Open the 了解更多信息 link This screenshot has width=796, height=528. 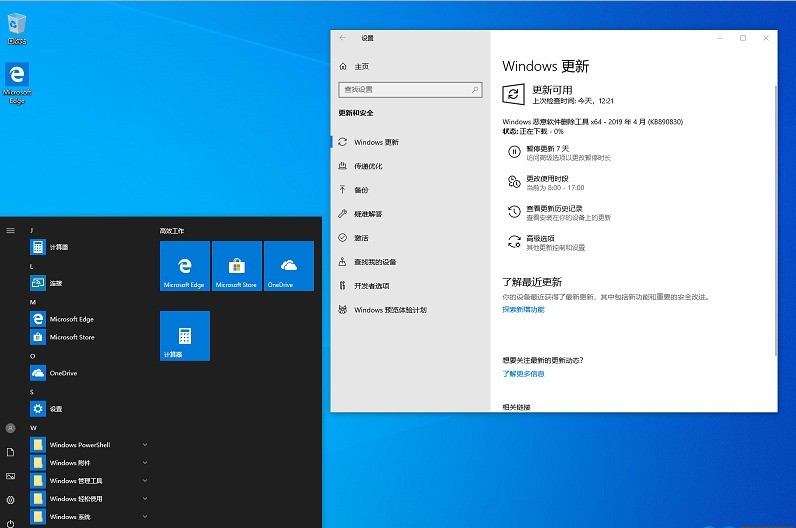(523, 374)
